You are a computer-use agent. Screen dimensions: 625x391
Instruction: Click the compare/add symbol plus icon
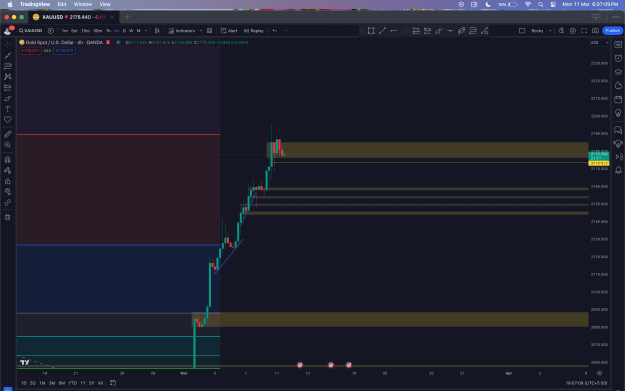point(51,31)
